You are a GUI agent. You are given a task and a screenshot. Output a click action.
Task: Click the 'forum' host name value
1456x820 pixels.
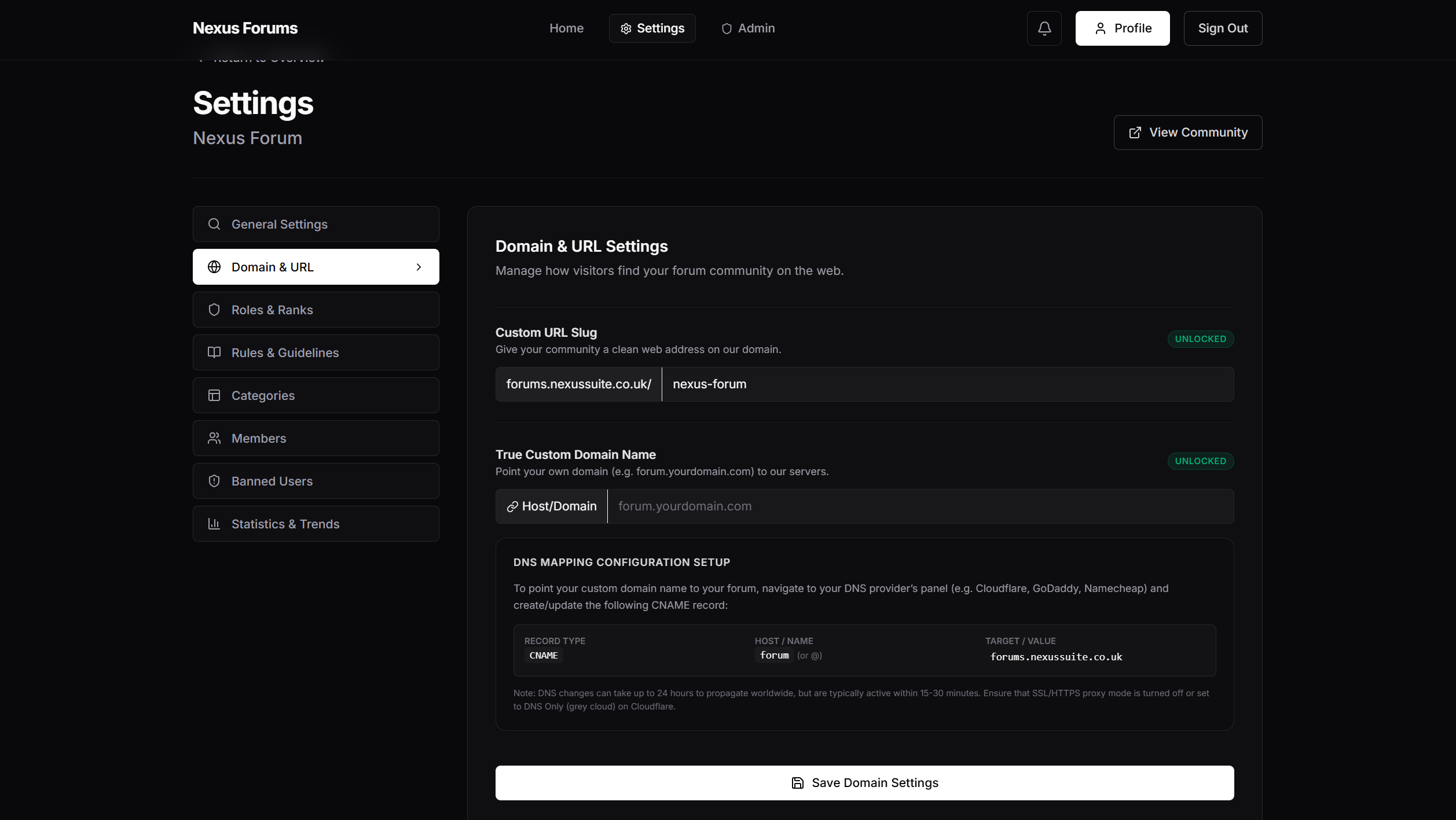click(774, 655)
